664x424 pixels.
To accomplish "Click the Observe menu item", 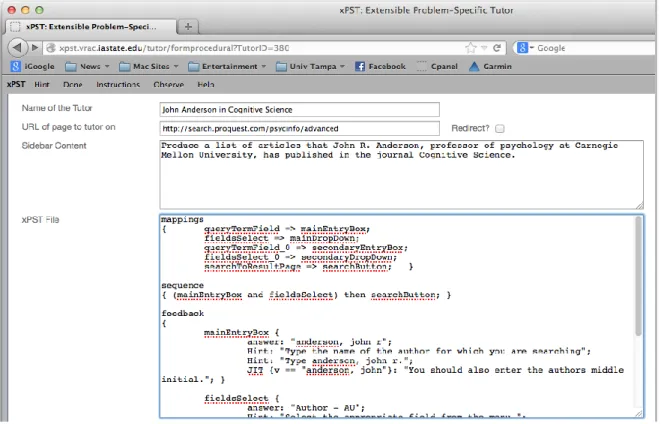I will pyautogui.click(x=169, y=84).
